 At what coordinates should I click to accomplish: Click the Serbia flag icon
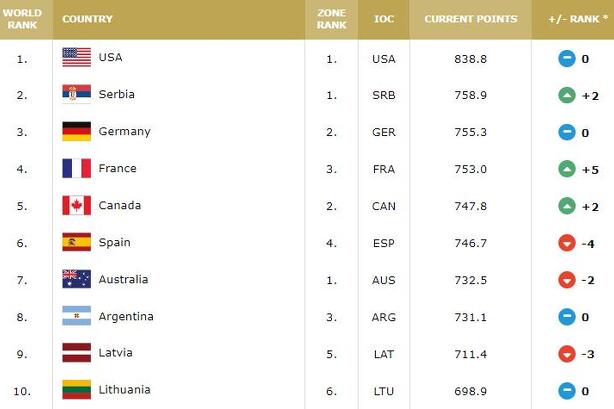tap(76, 95)
